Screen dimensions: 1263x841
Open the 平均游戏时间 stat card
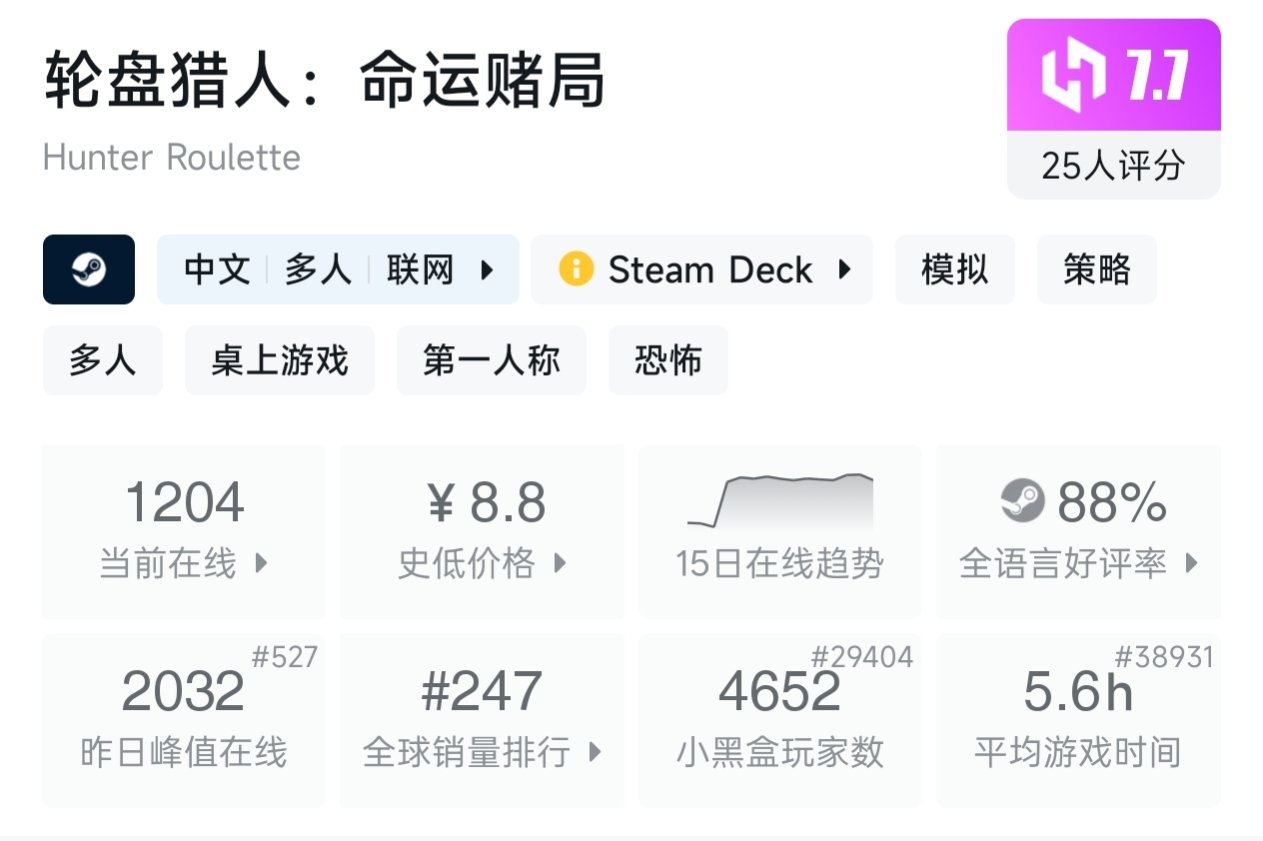tap(1078, 720)
